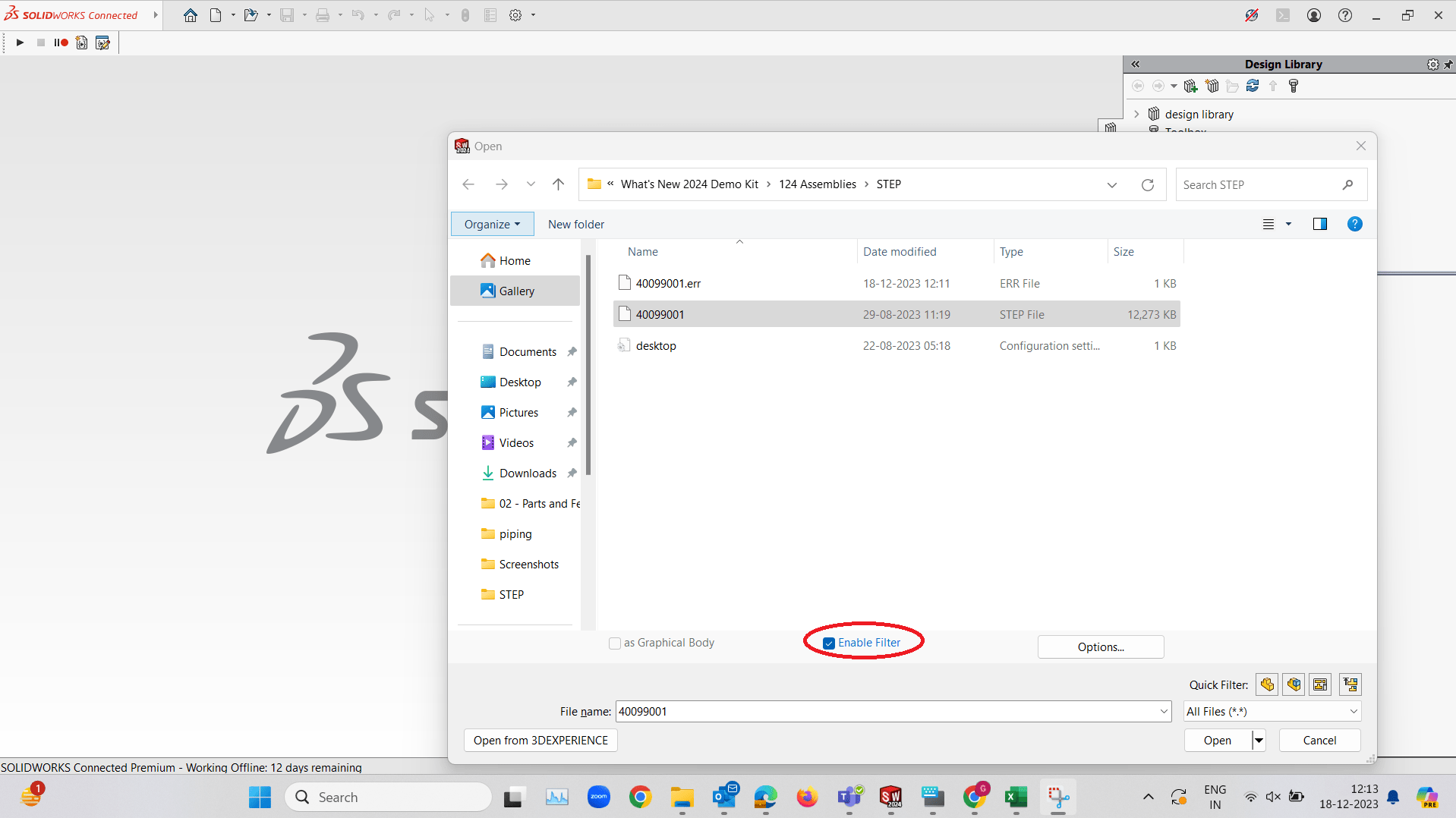Click the New Macro icon
Image resolution: width=1456 pixels, height=818 pixels.
click(x=82, y=42)
